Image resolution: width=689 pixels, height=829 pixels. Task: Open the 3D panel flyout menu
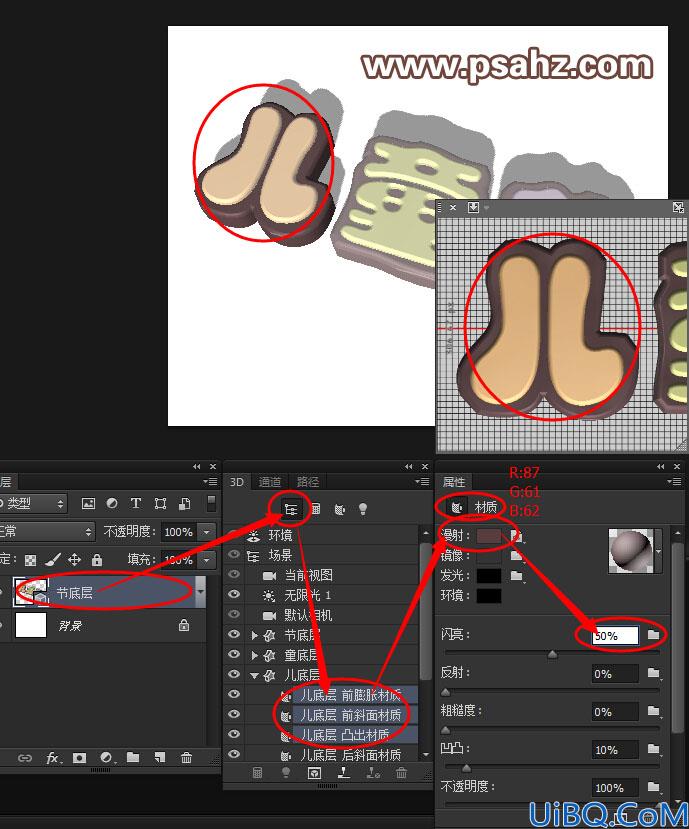[422, 482]
